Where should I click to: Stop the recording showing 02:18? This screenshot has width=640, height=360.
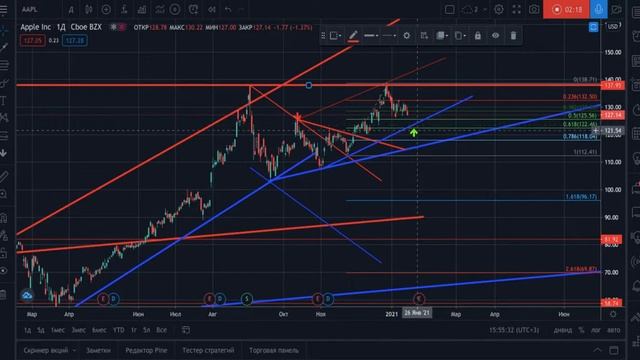pos(566,9)
